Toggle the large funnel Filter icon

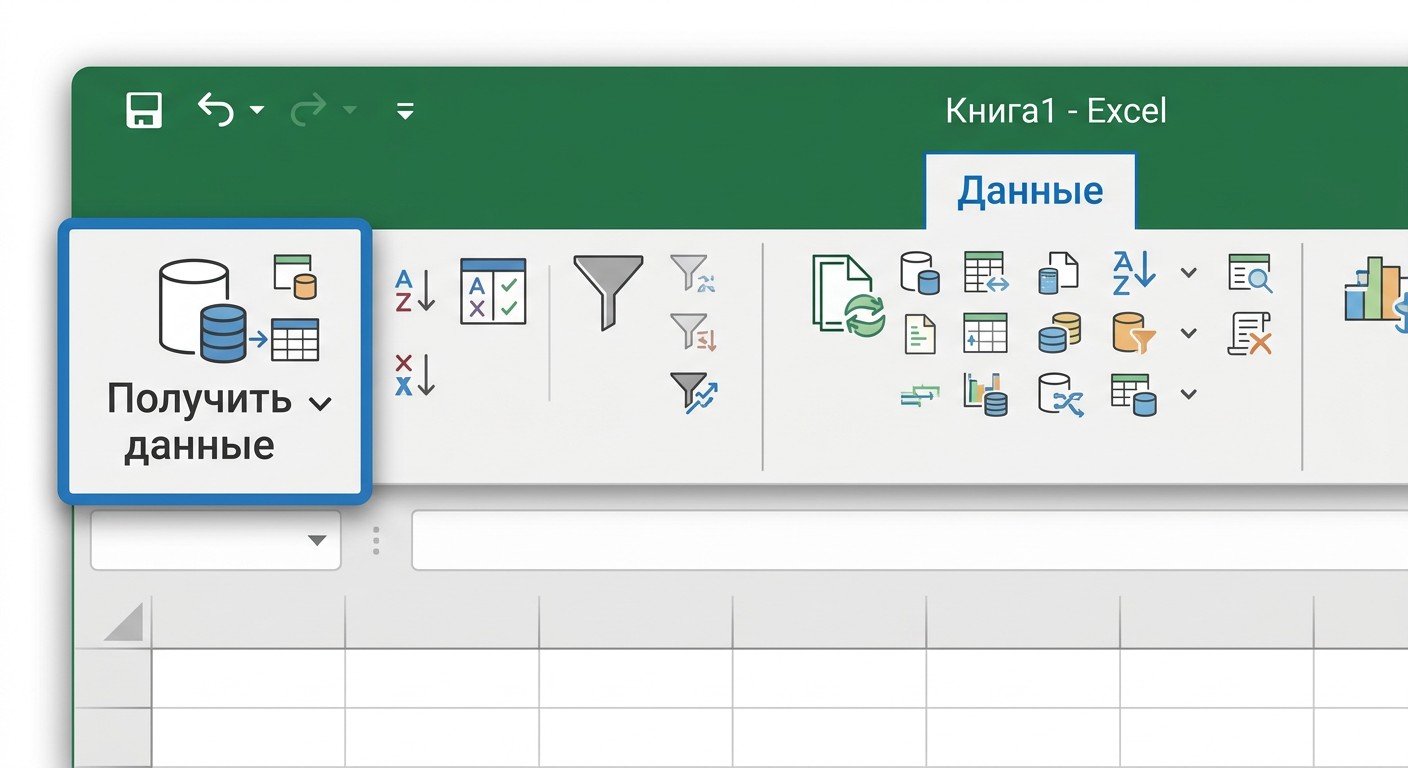[608, 292]
